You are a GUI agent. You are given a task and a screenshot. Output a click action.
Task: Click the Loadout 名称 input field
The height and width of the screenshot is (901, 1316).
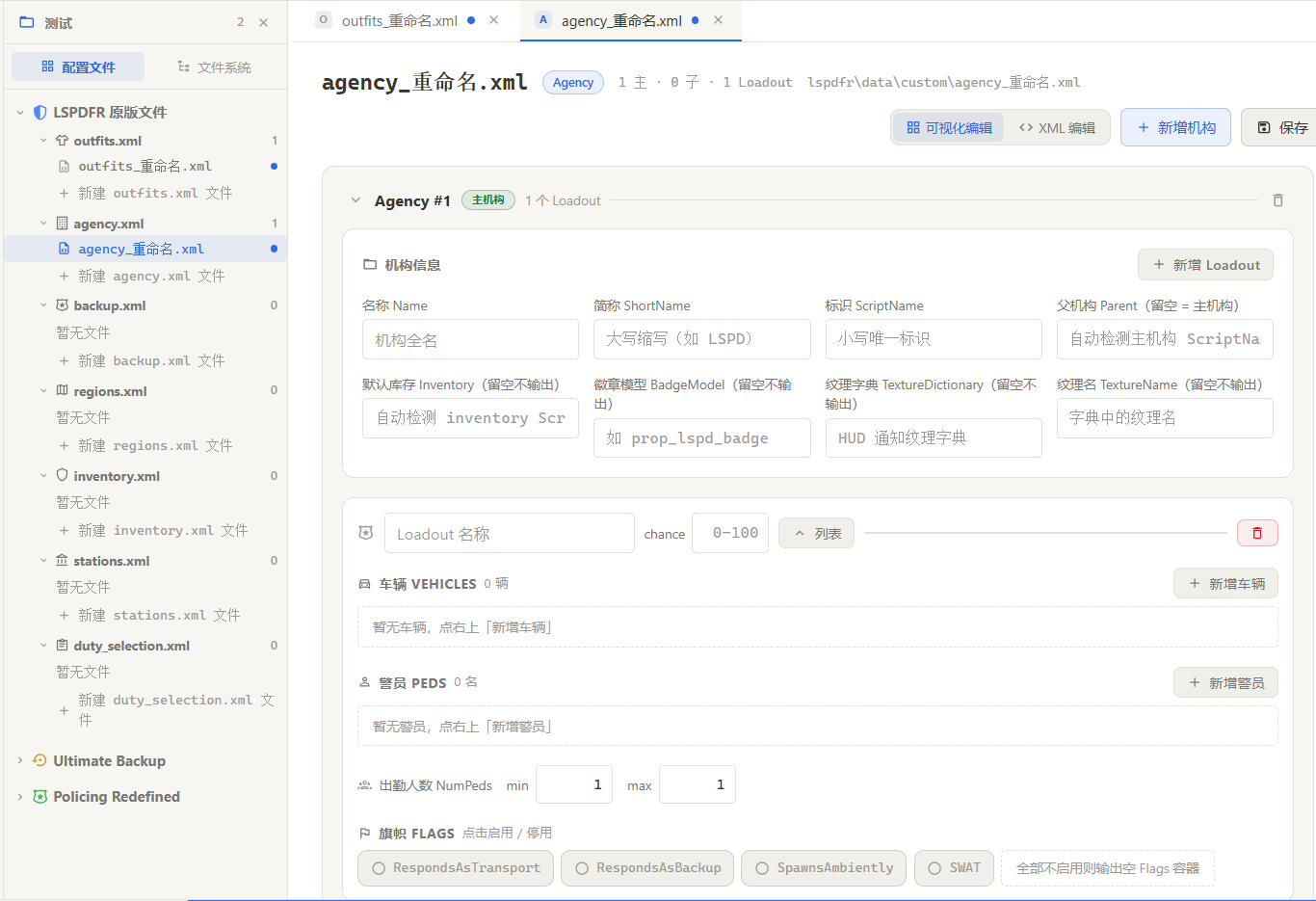coord(509,533)
